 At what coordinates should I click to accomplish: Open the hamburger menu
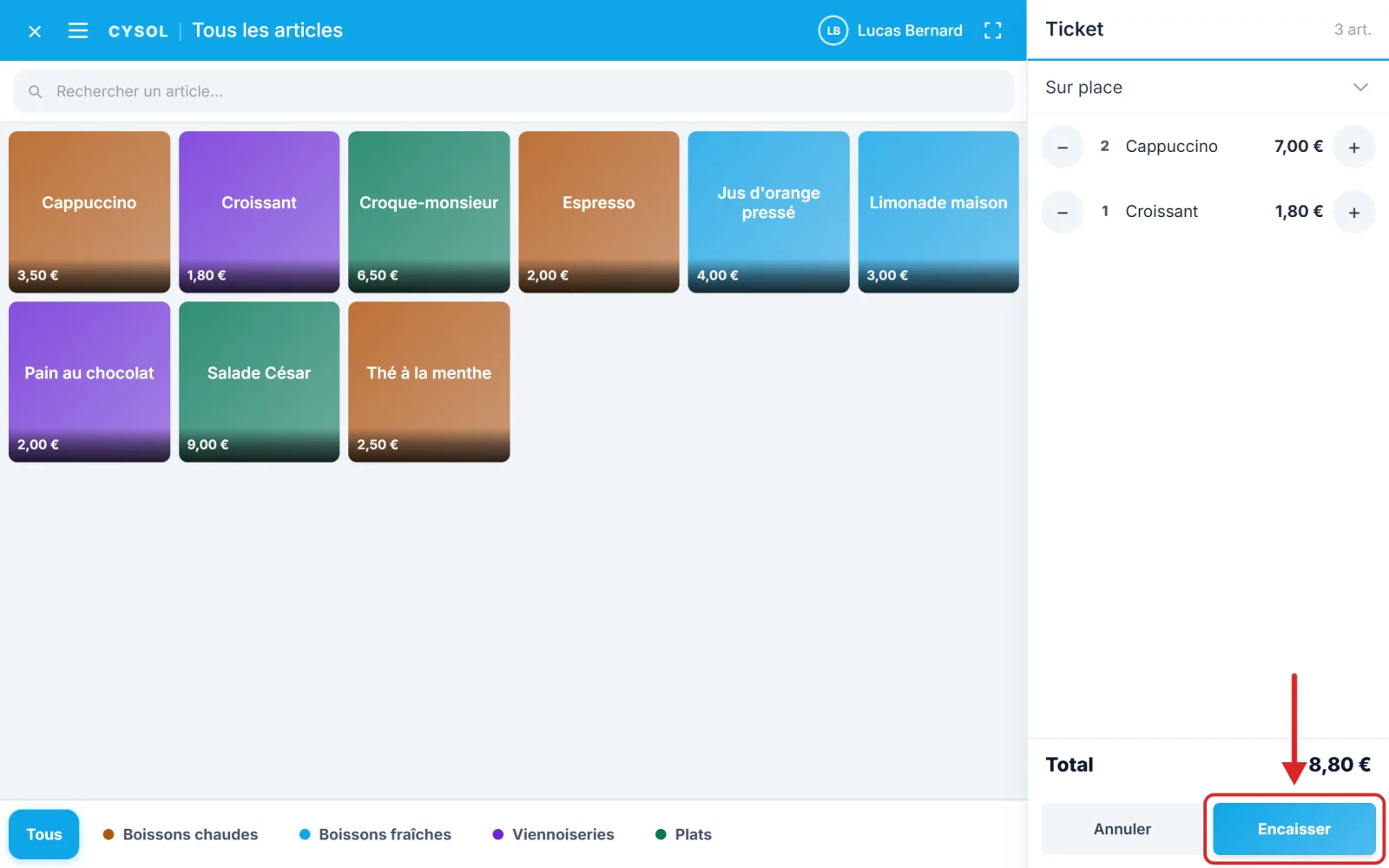(78, 31)
